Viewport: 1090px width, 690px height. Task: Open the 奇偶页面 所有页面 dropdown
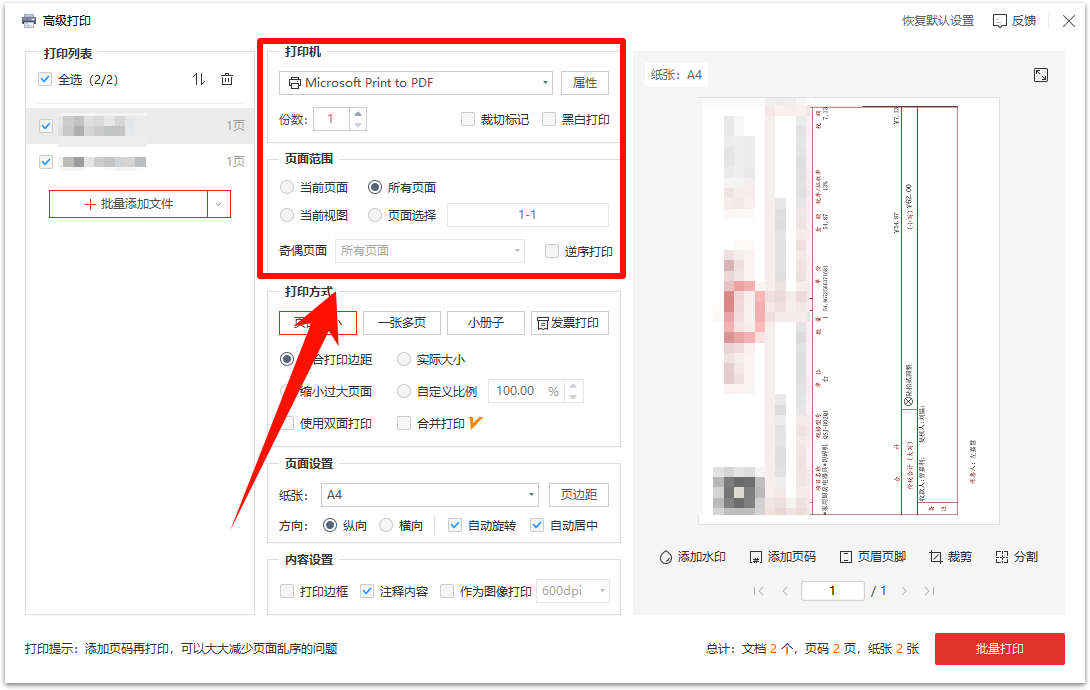[428, 251]
